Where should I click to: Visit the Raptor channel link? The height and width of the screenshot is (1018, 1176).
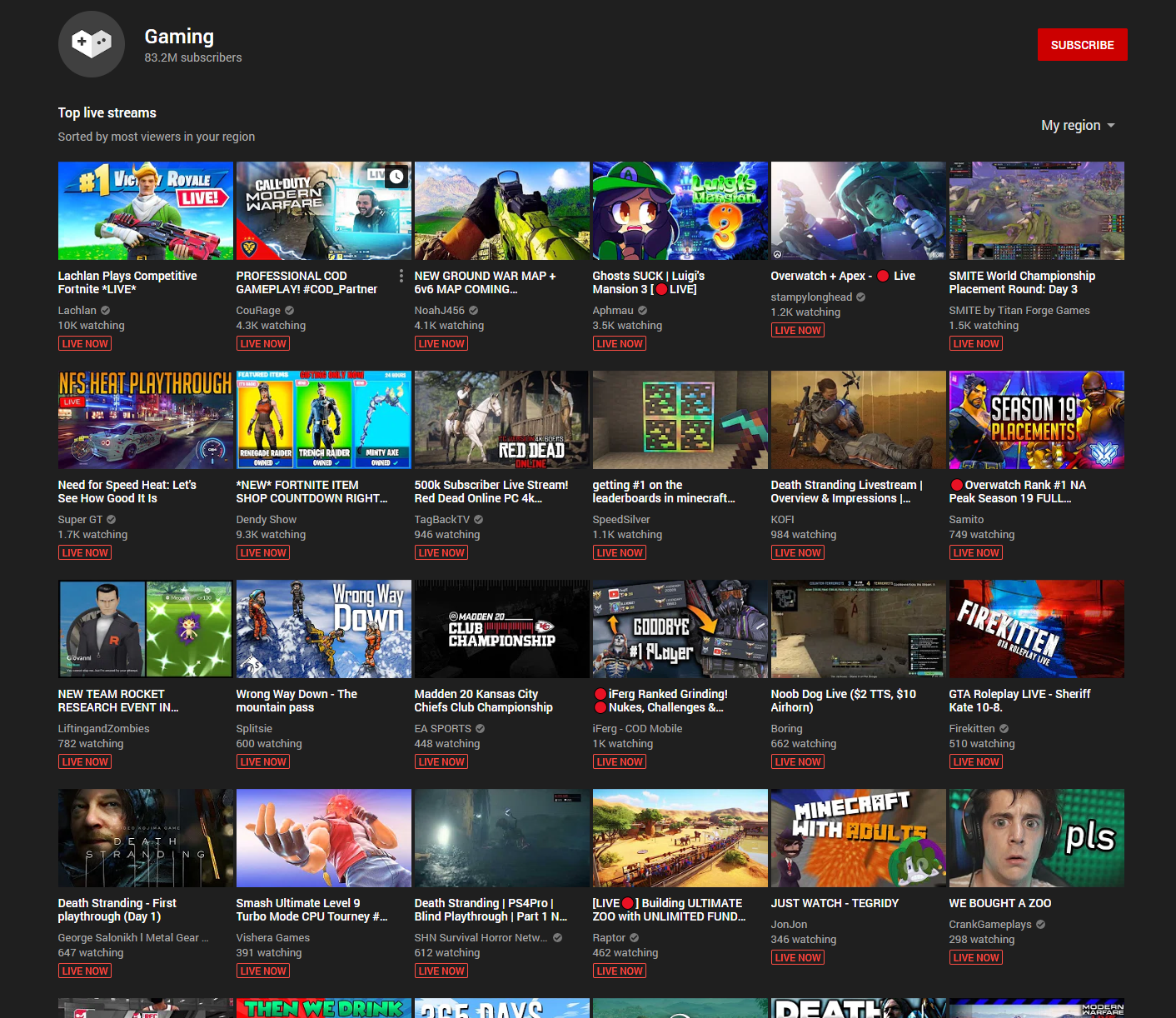click(609, 938)
